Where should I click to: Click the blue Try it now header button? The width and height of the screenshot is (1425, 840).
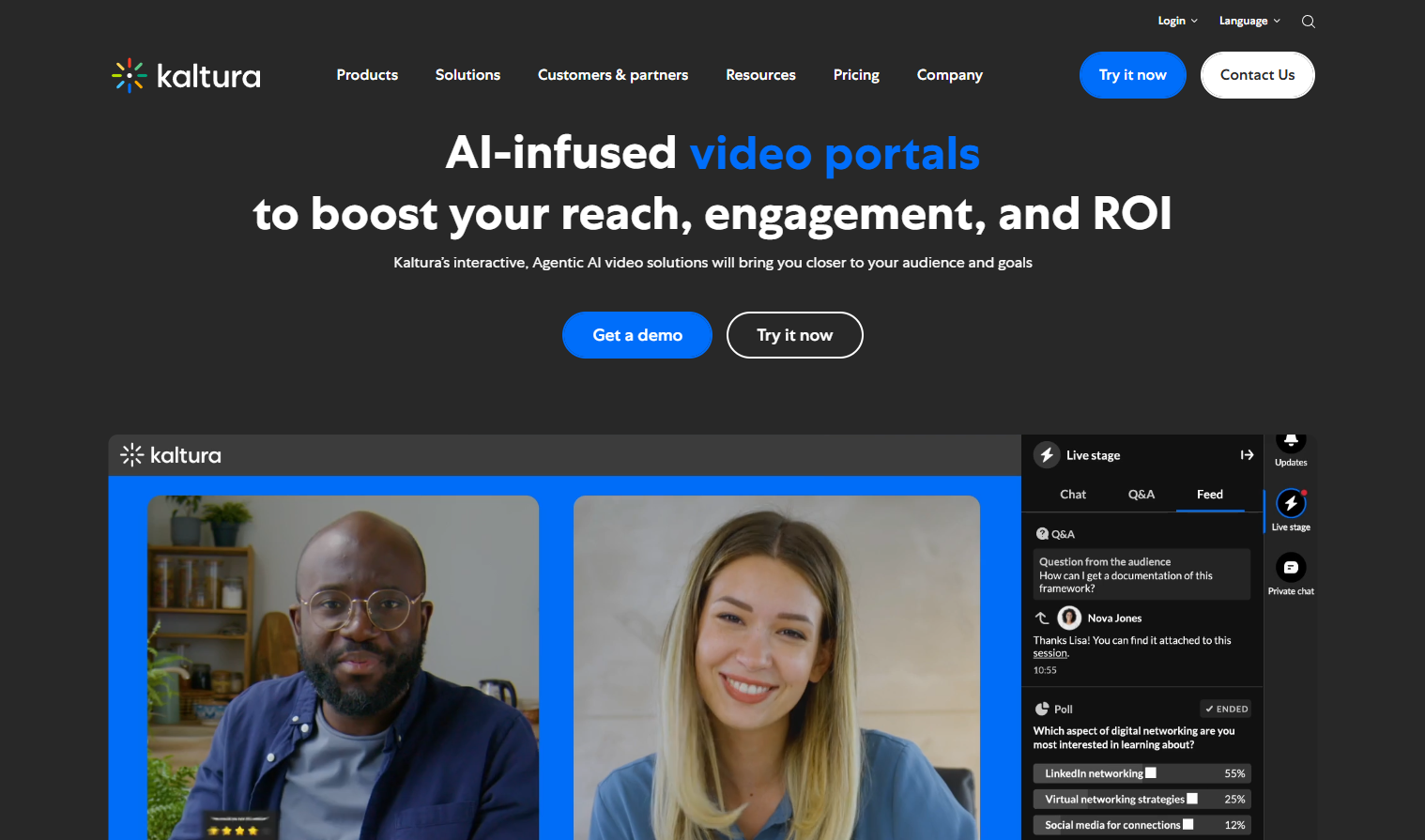pos(1132,75)
